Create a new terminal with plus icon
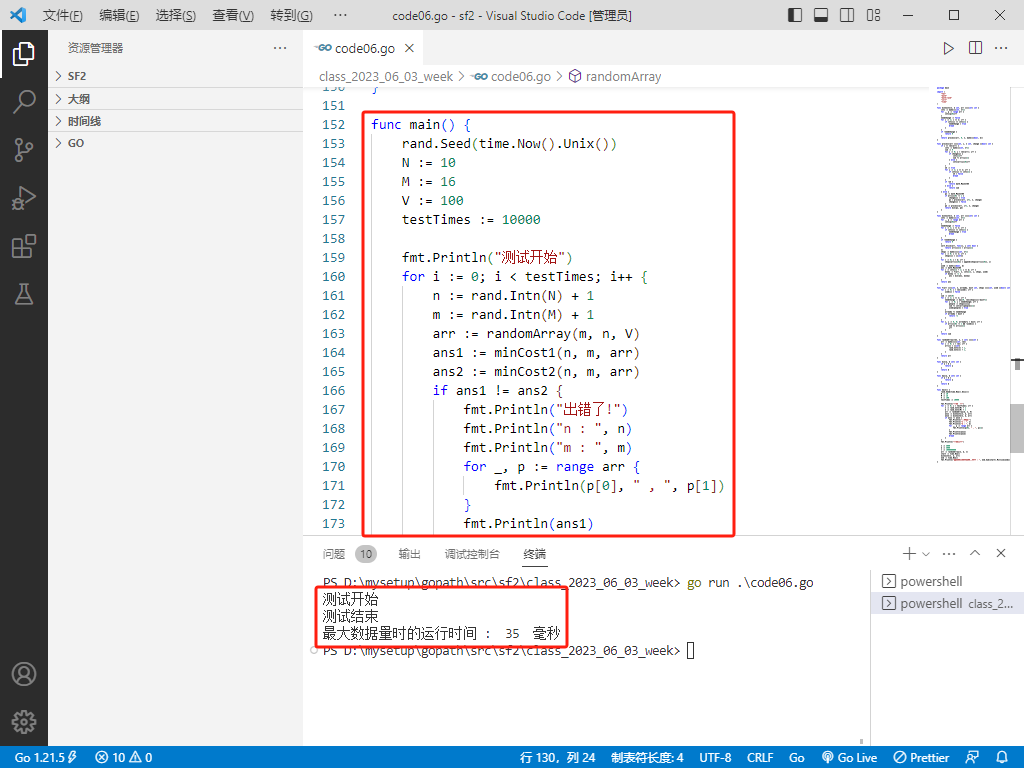 [909, 554]
